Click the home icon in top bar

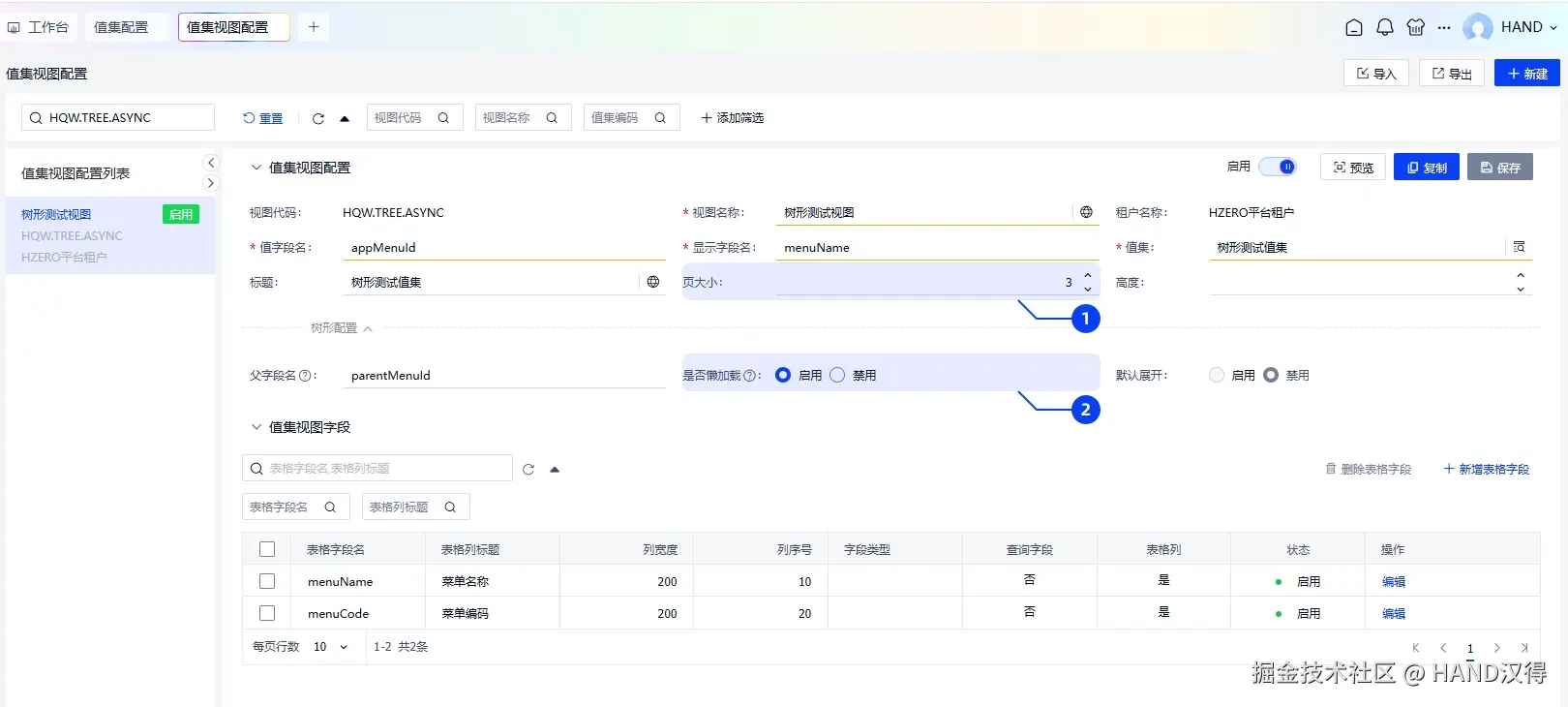pyautogui.click(x=1354, y=27)
